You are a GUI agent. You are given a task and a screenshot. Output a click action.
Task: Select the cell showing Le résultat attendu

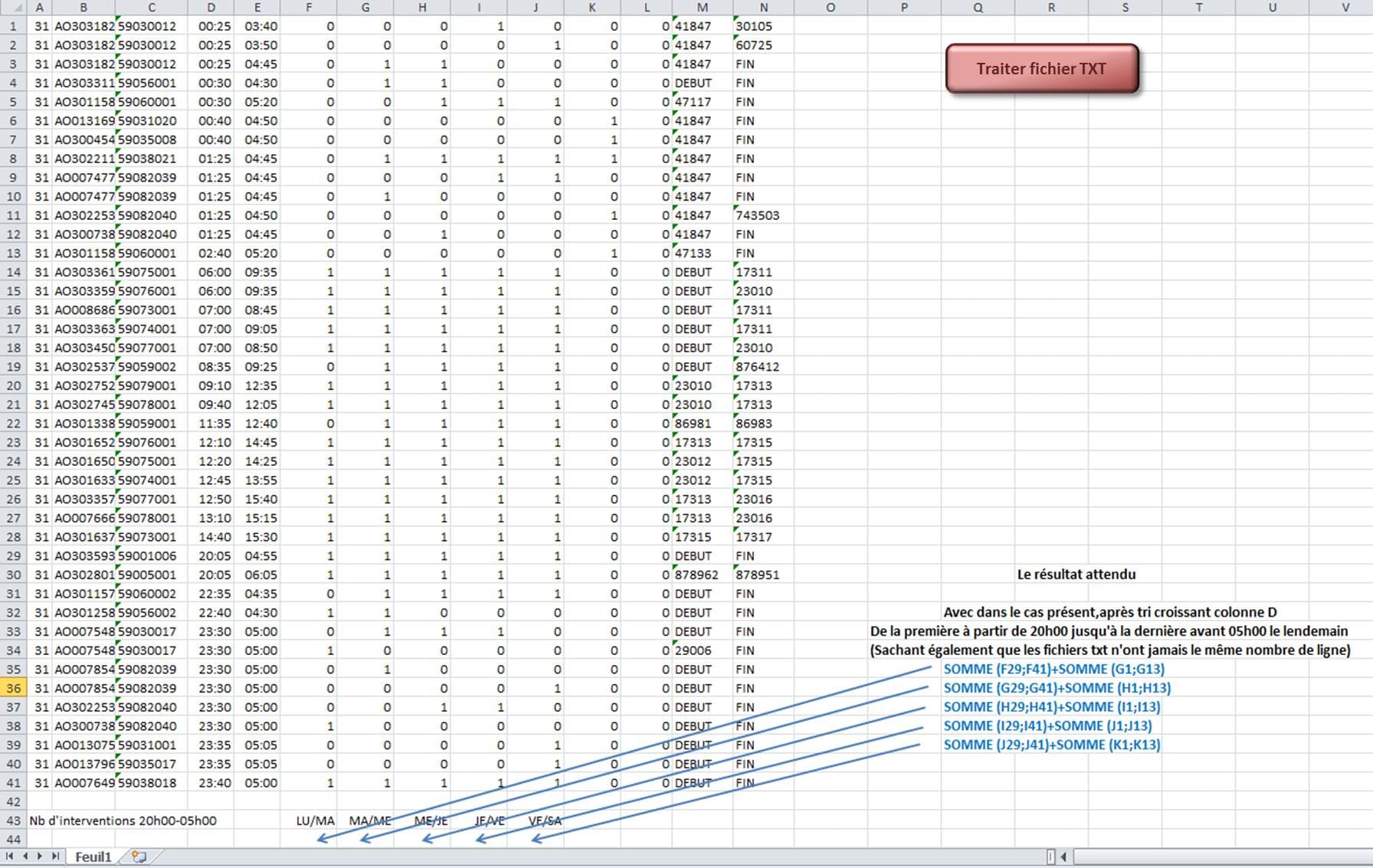(1077, 575)
